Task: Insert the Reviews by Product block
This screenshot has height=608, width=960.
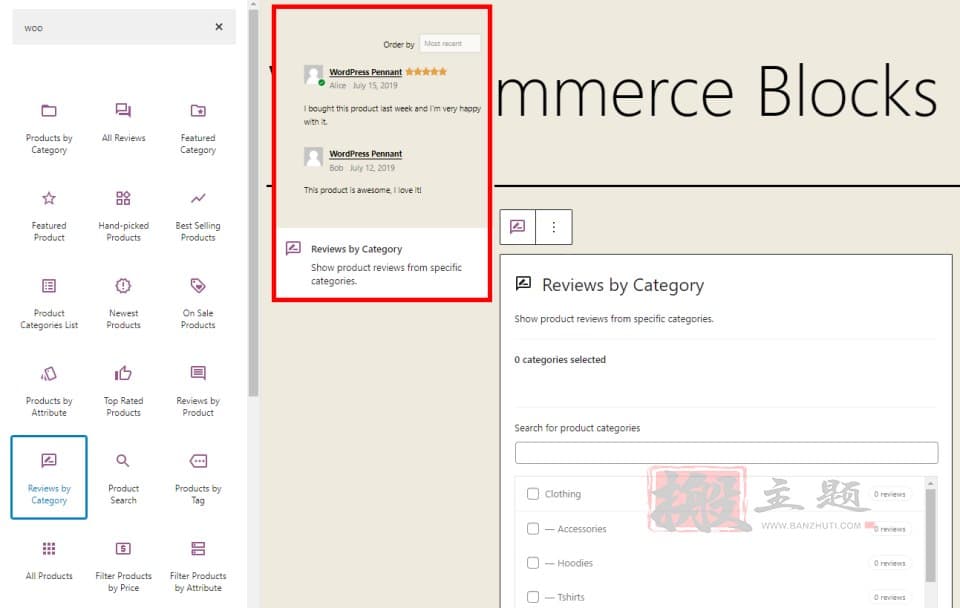Action: click(198, 391)
